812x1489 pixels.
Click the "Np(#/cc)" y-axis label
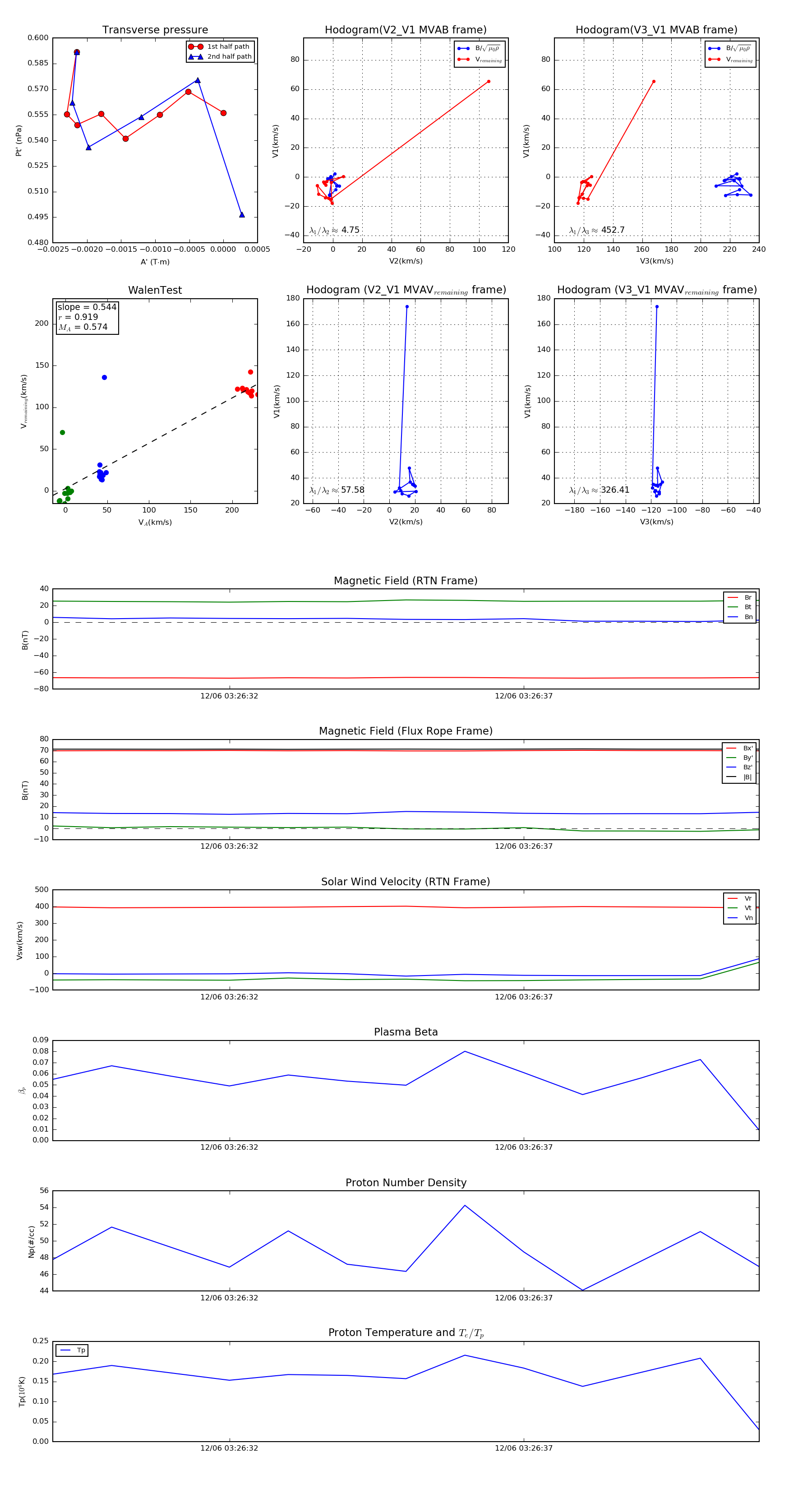31,1242
